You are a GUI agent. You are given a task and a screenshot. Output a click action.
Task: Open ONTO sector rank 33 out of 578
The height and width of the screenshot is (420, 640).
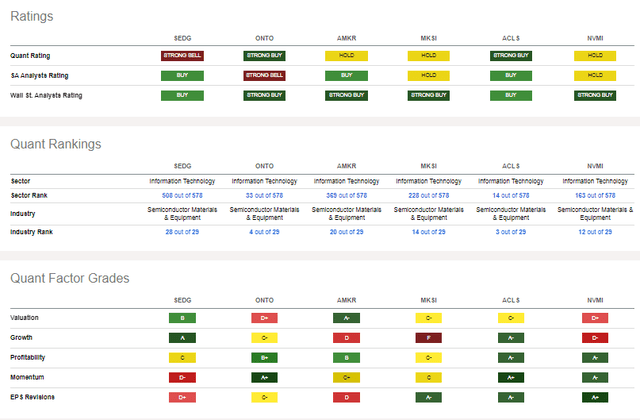point(264,196)
